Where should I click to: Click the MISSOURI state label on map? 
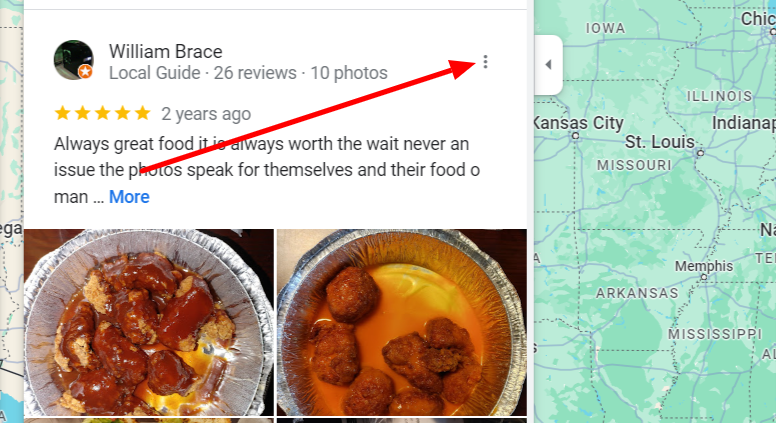[634, 165]
